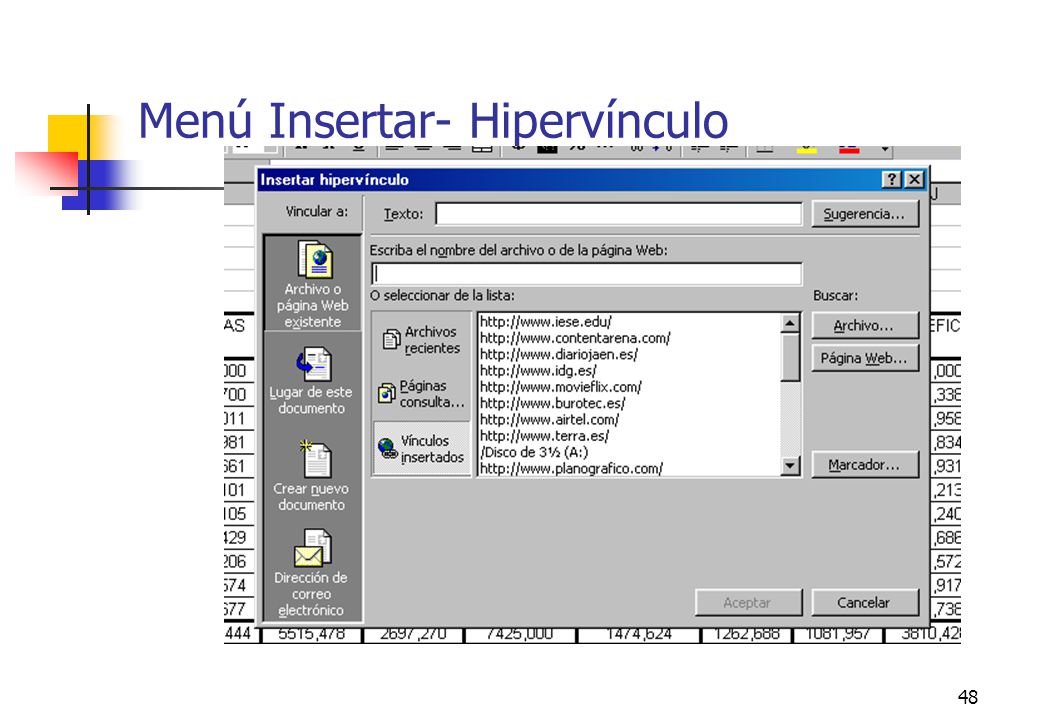Focus the file or Web page name field
This screenshot has width=1040, height=720.
[586, 274]
